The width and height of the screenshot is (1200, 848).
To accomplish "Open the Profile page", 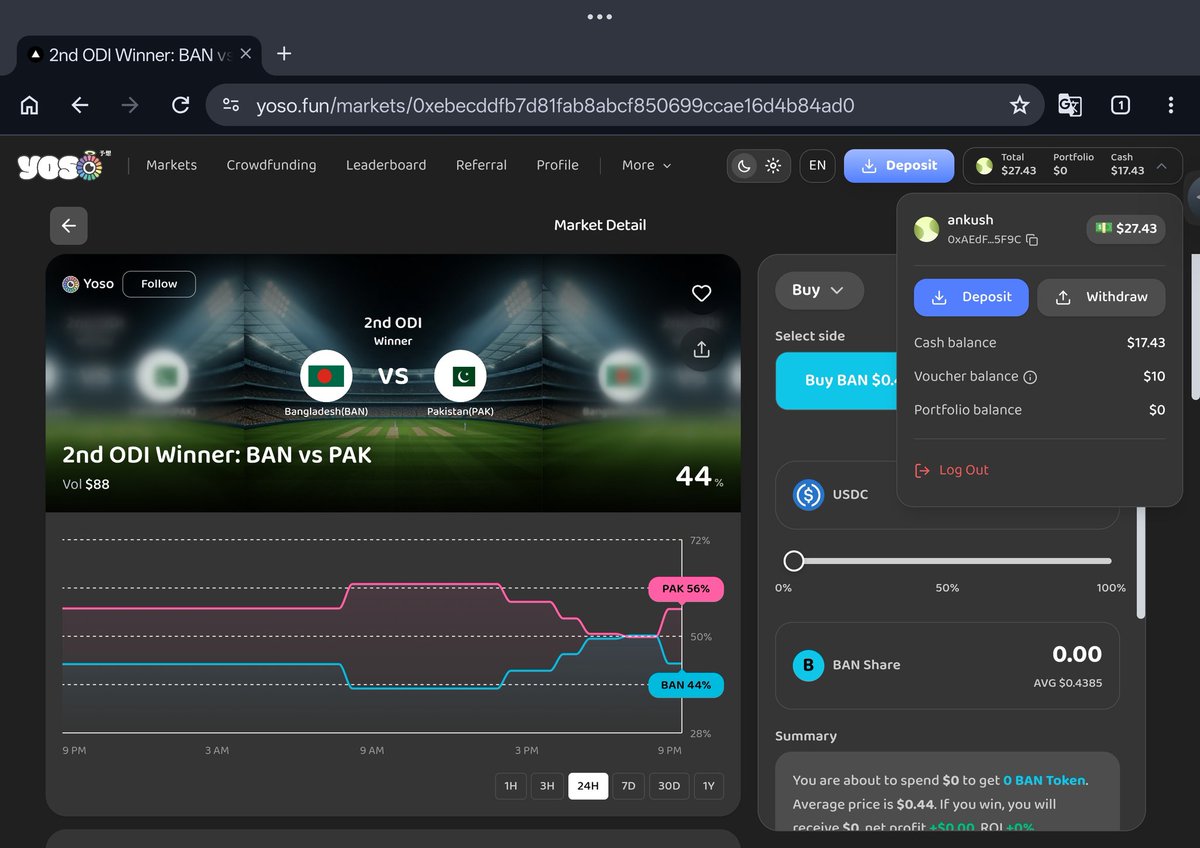I will pos(557,165).
